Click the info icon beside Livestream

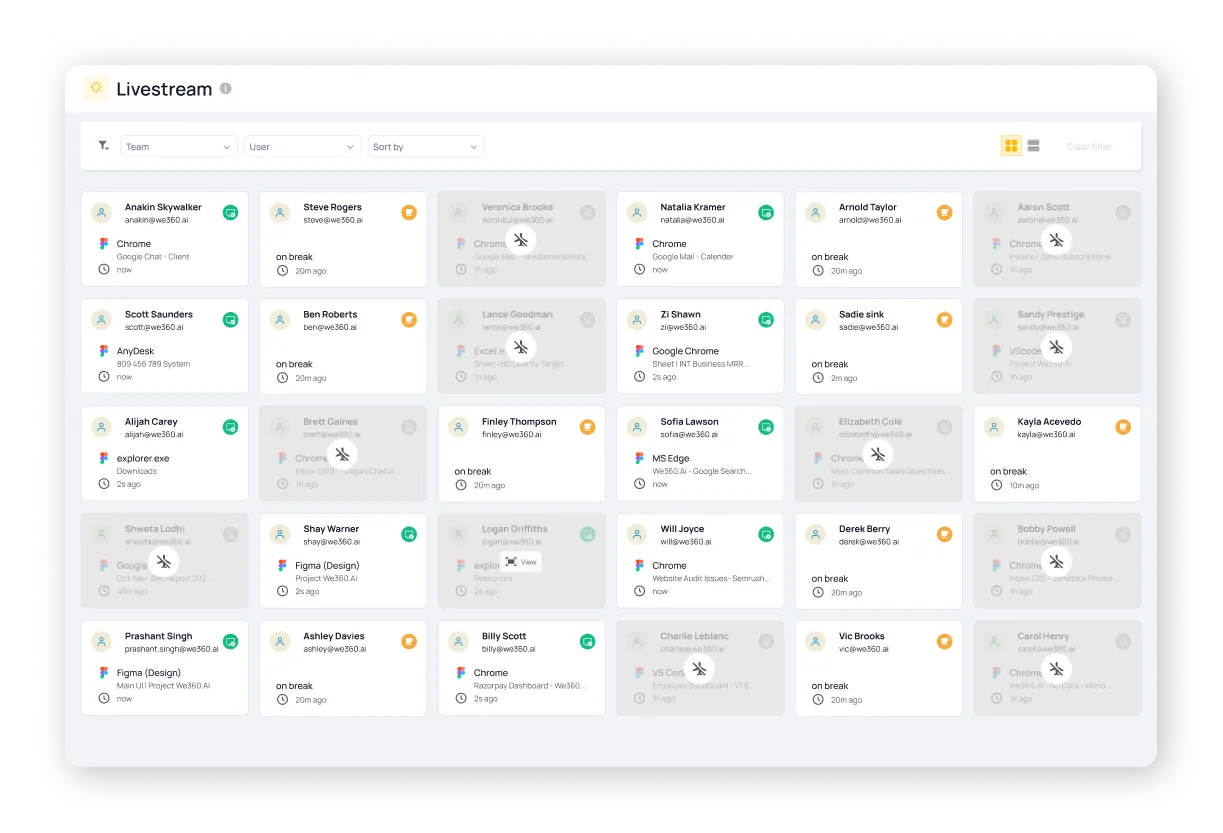coord(227,88)
